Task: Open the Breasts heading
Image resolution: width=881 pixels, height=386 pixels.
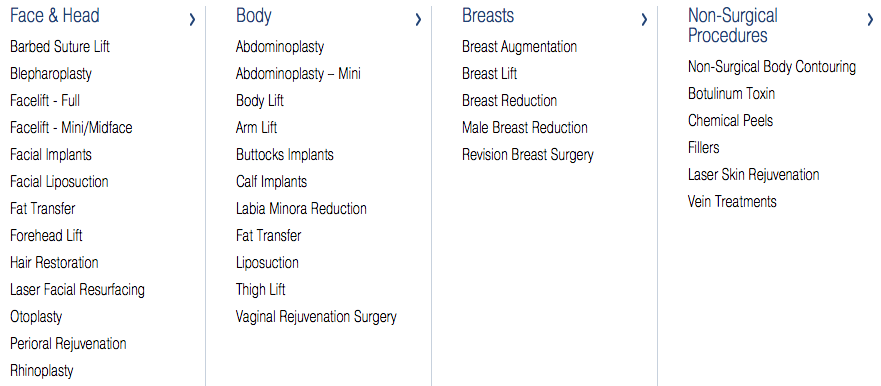Action: click(x=488, y=16)
